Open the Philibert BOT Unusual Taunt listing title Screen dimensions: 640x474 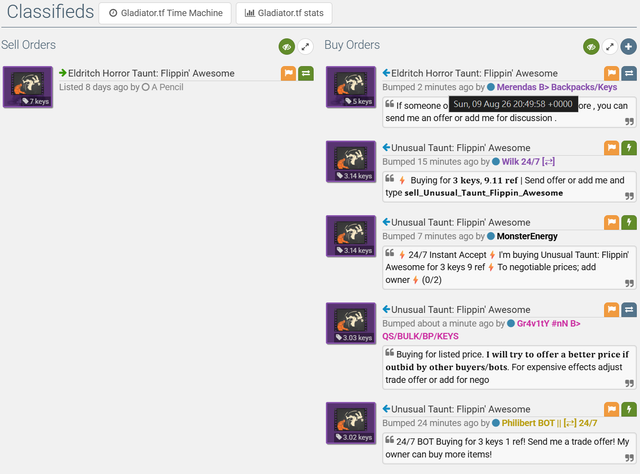coord(461,409)
